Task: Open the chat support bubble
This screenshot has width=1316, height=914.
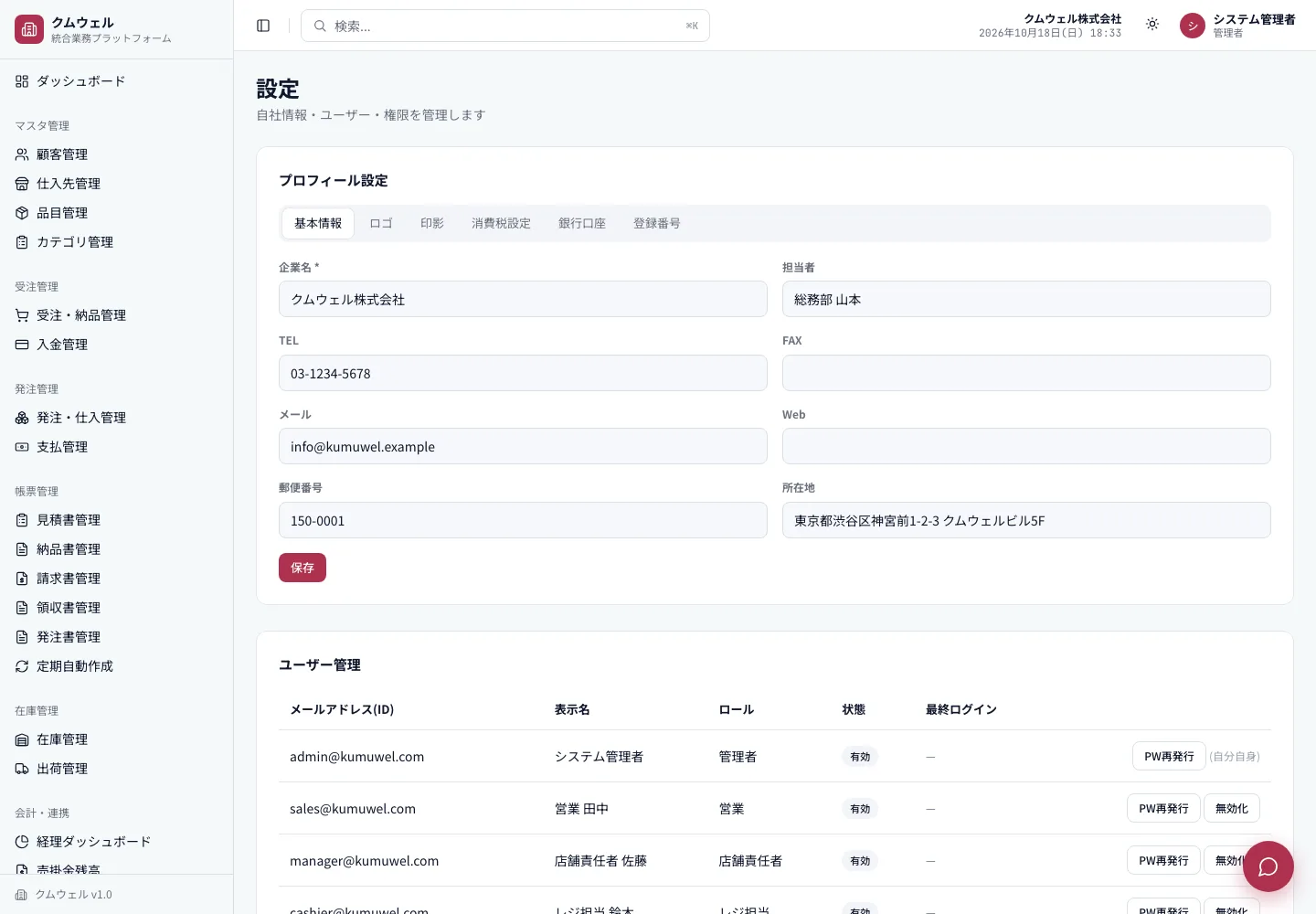Action: 1268,866
